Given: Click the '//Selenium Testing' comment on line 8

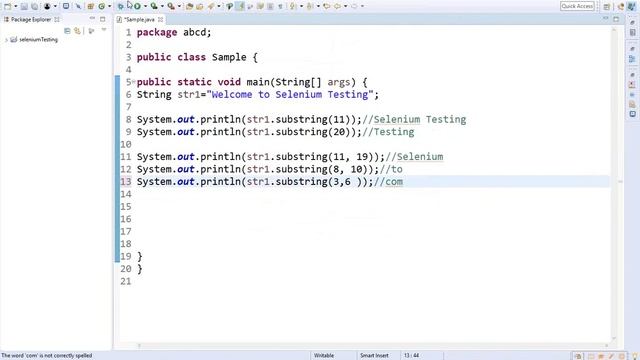Looking at the screenshot, I should tap(414, 120).
